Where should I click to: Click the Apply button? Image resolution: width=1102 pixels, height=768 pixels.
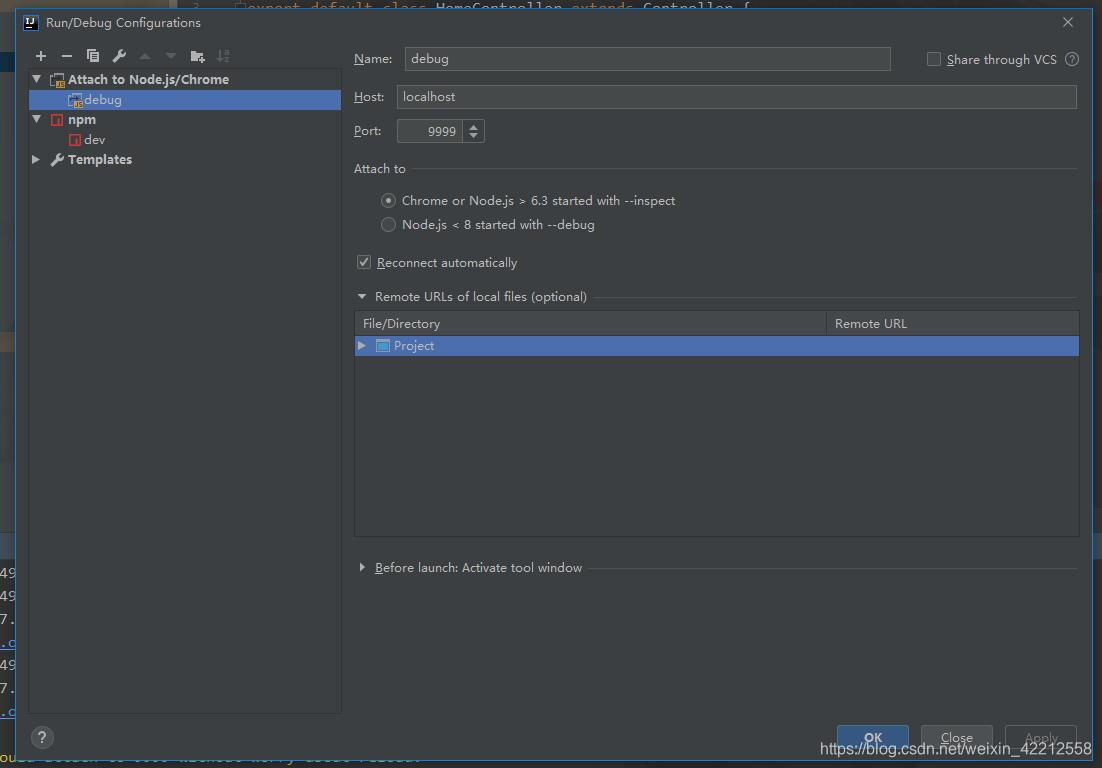1041,738
